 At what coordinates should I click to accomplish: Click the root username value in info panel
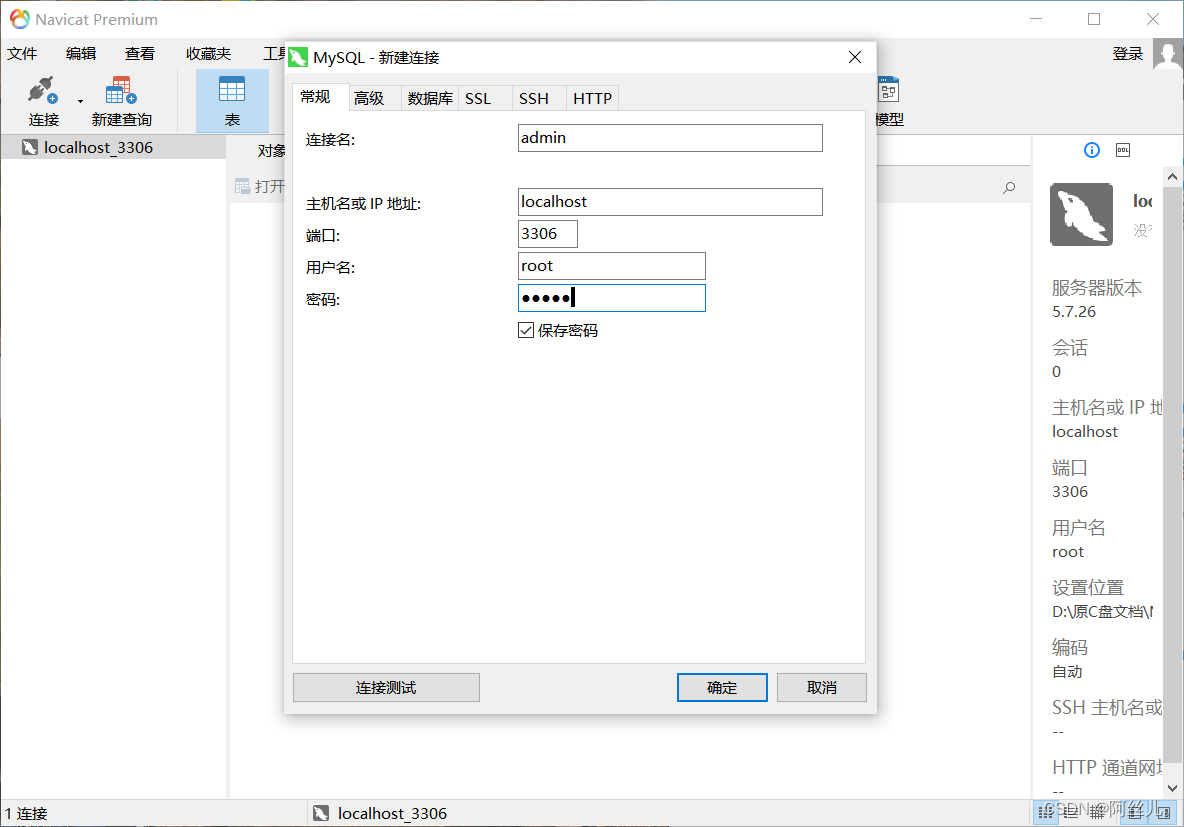coord(1068,552)
